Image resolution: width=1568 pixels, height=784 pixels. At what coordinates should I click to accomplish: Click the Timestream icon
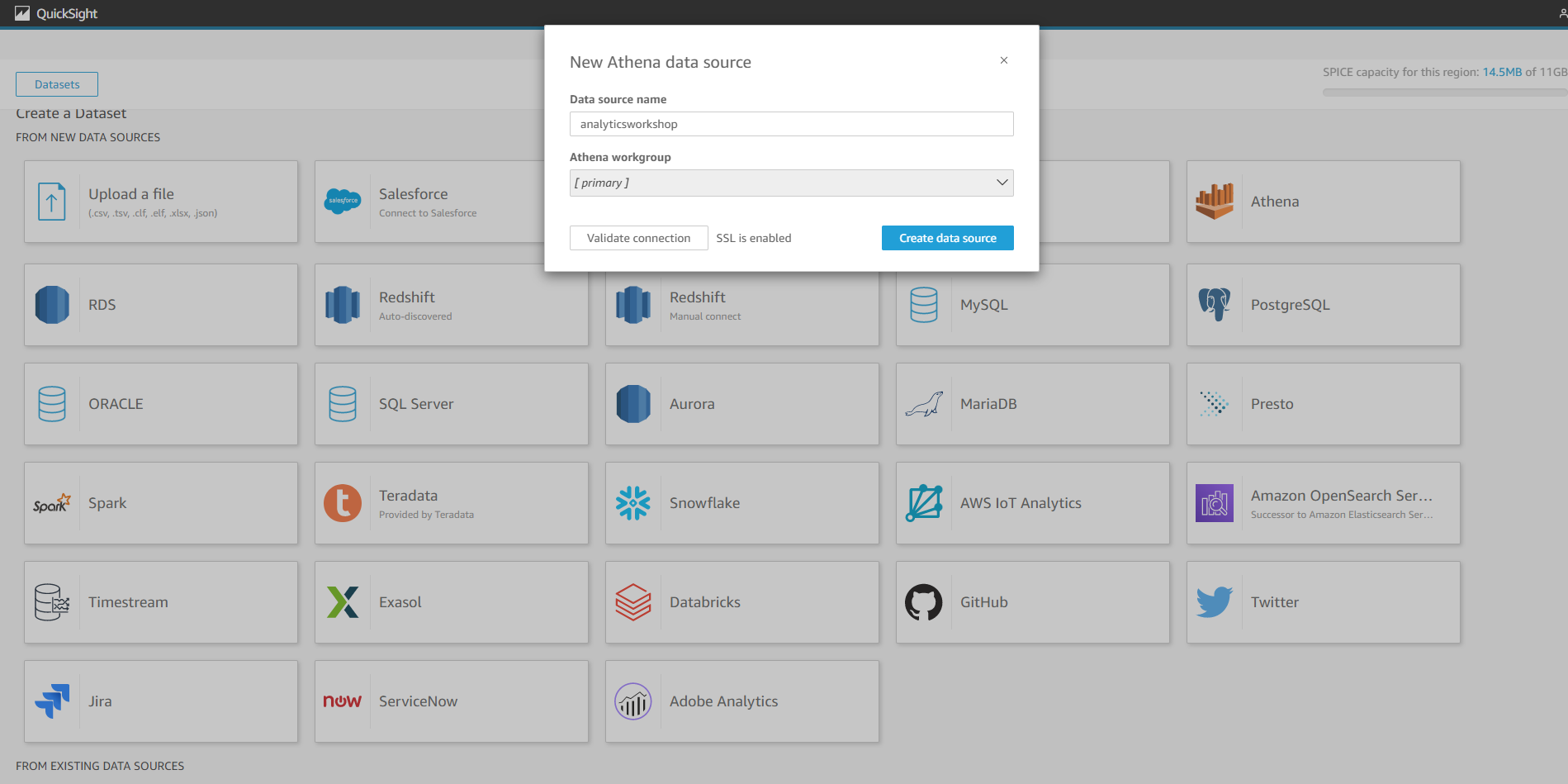coord(52,602)
